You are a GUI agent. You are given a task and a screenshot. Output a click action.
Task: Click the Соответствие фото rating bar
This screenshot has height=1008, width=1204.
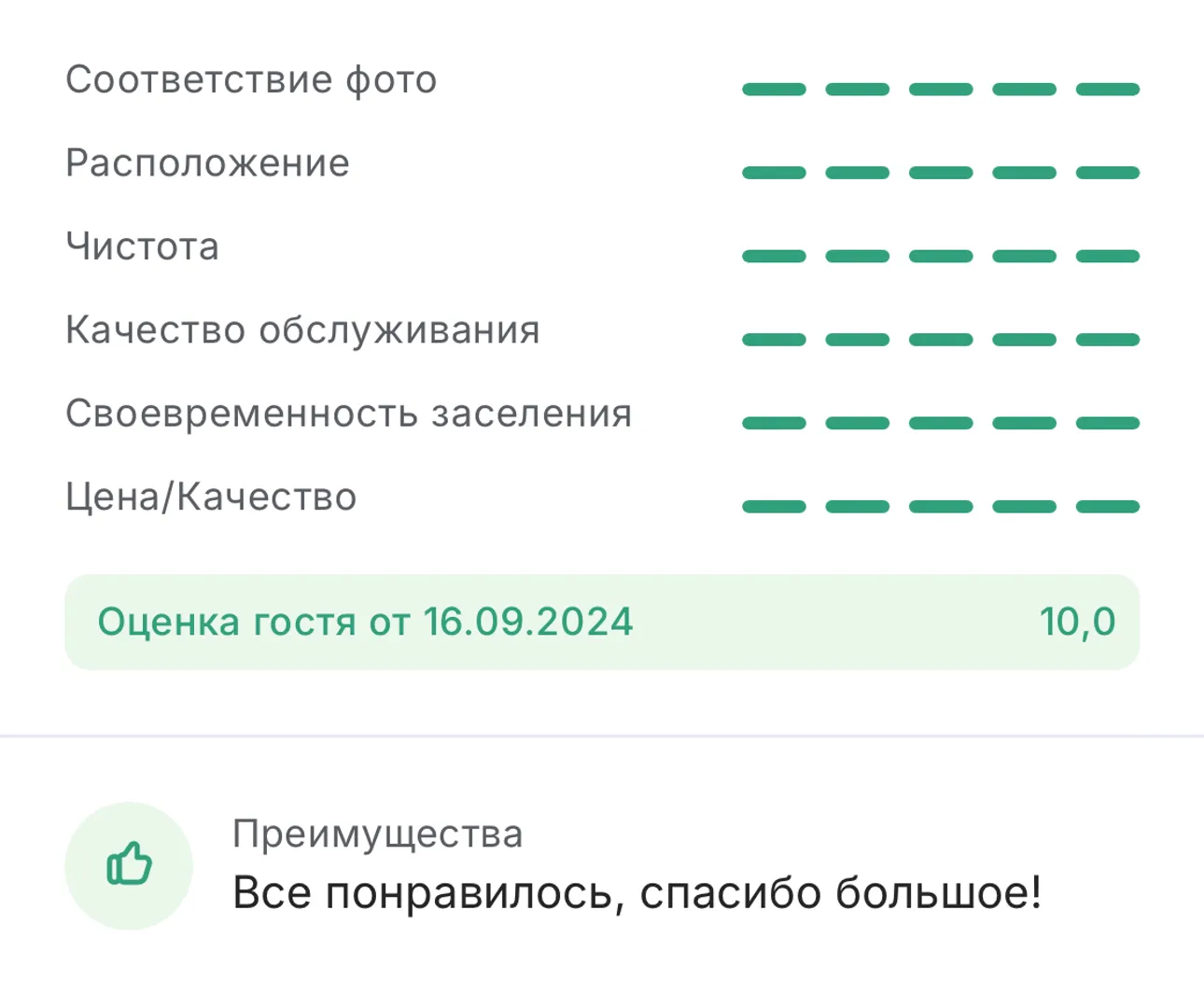[941, 90]
